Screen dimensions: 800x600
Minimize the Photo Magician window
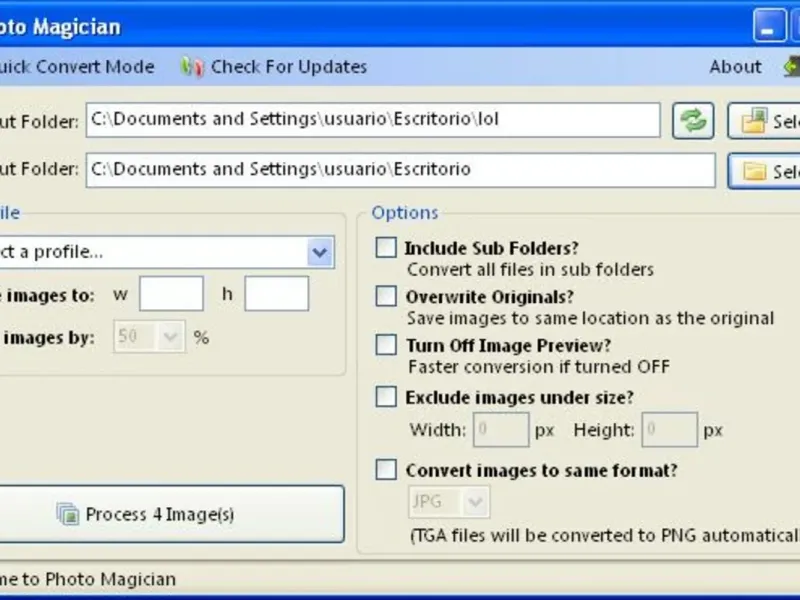point(769,24)
